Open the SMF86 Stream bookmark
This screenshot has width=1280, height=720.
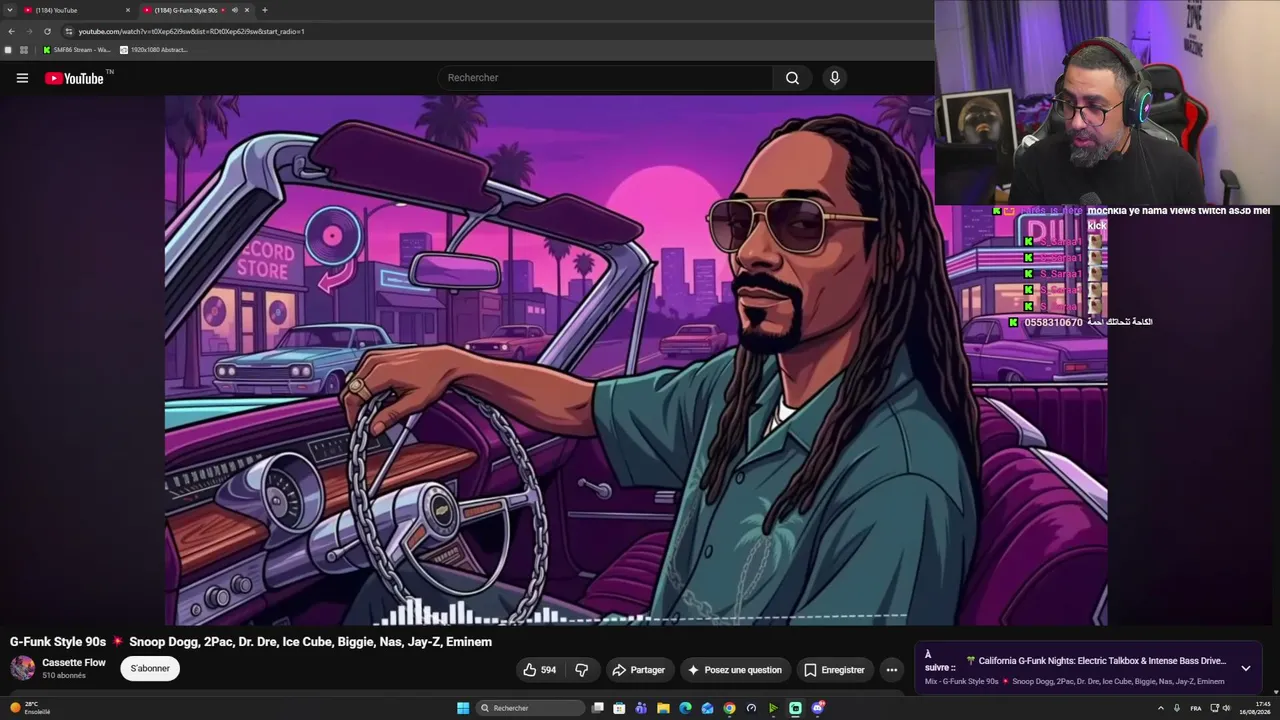(x=76, y=50)
